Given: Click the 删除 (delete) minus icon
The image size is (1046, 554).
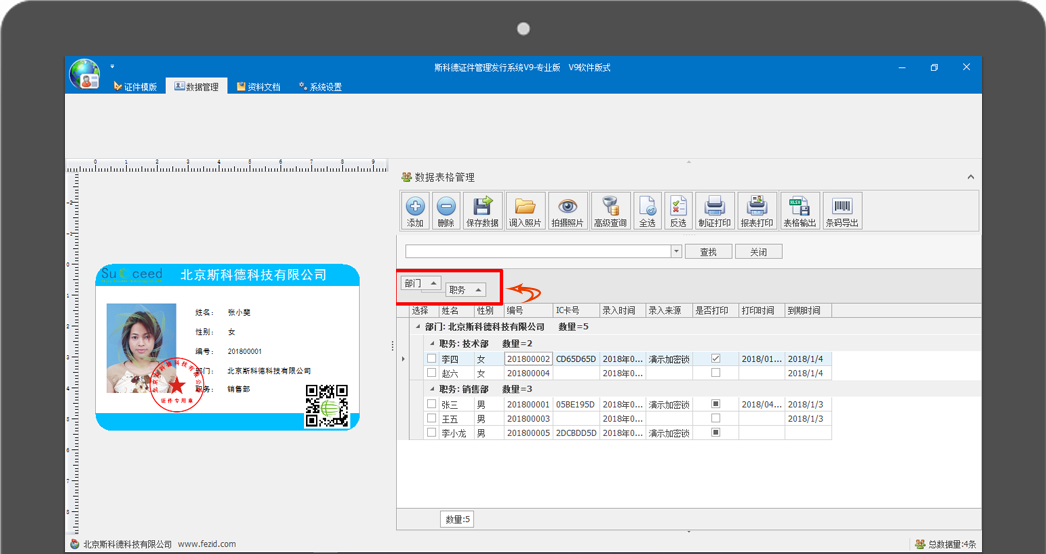Looking at the screenshot, I should click(x=446, y=206).
